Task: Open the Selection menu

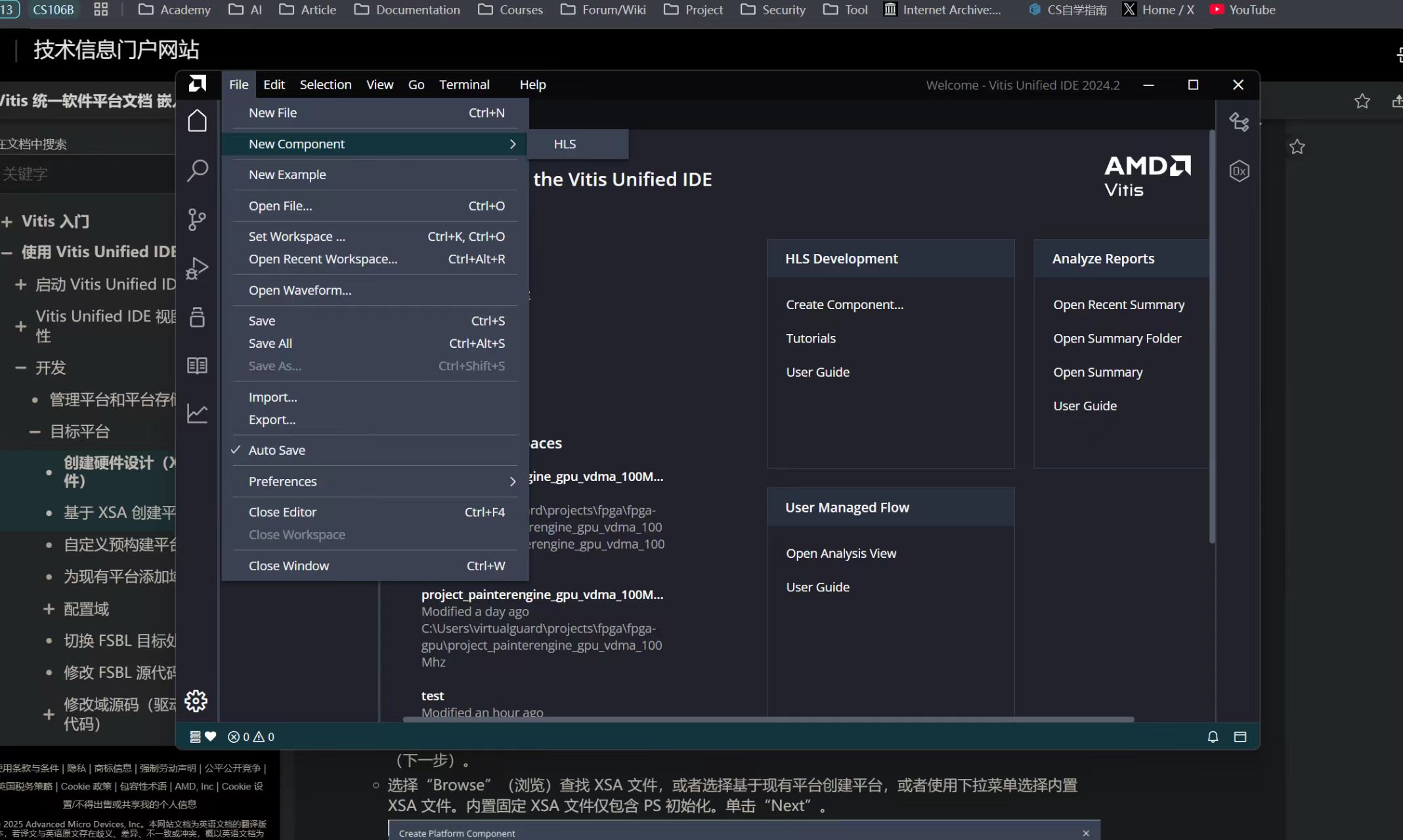Action: [x=326, y=85]
